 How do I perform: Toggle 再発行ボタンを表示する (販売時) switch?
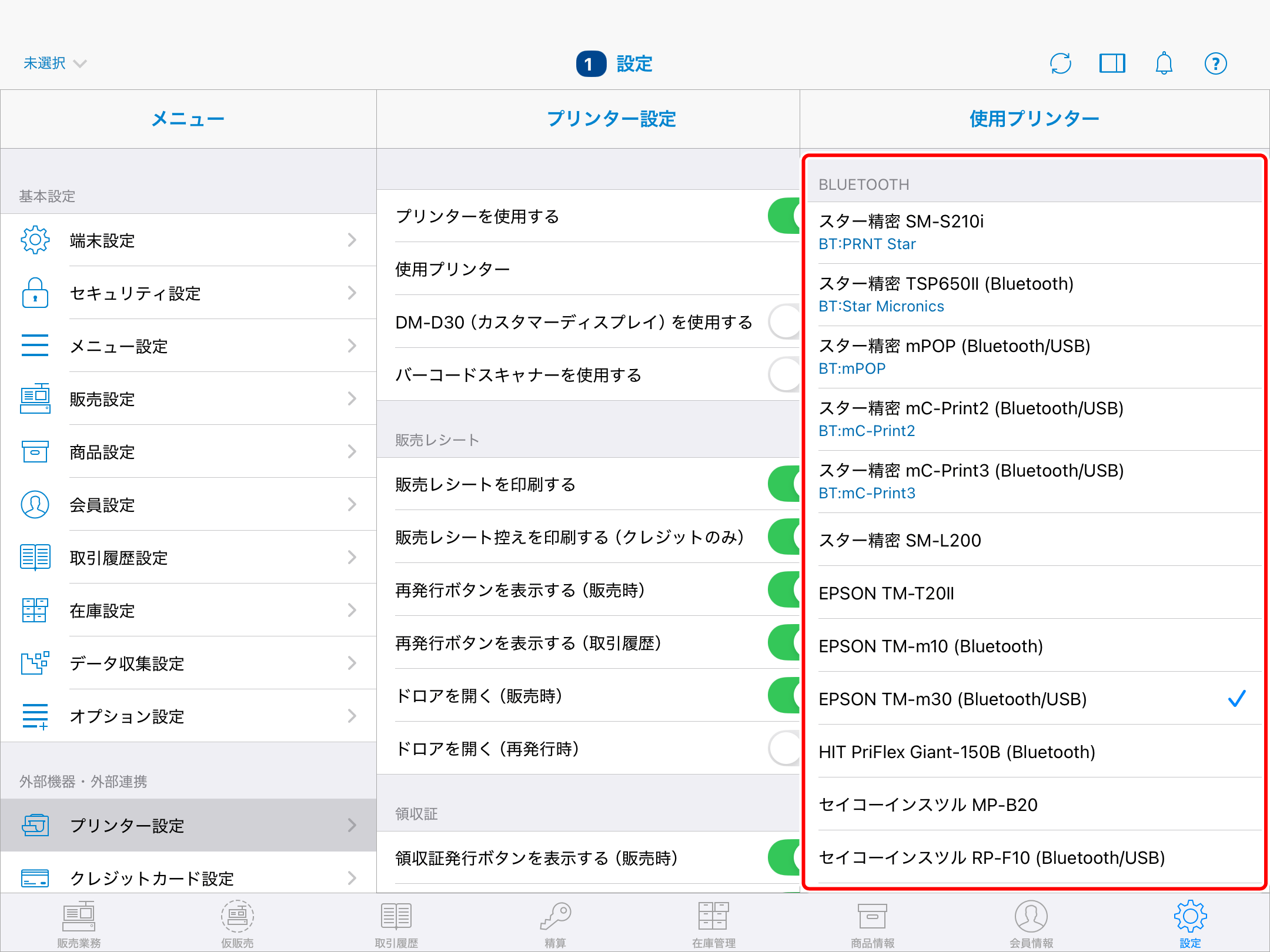coord(784,590)
